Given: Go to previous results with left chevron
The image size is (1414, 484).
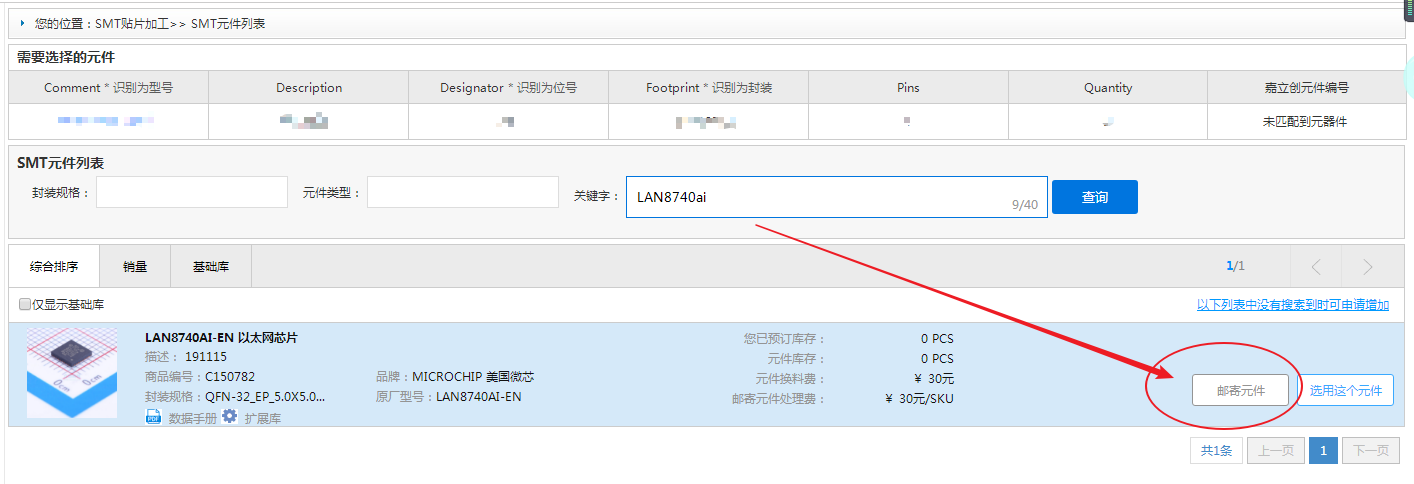Looking at the screenshot, I should click(1315, 266).
